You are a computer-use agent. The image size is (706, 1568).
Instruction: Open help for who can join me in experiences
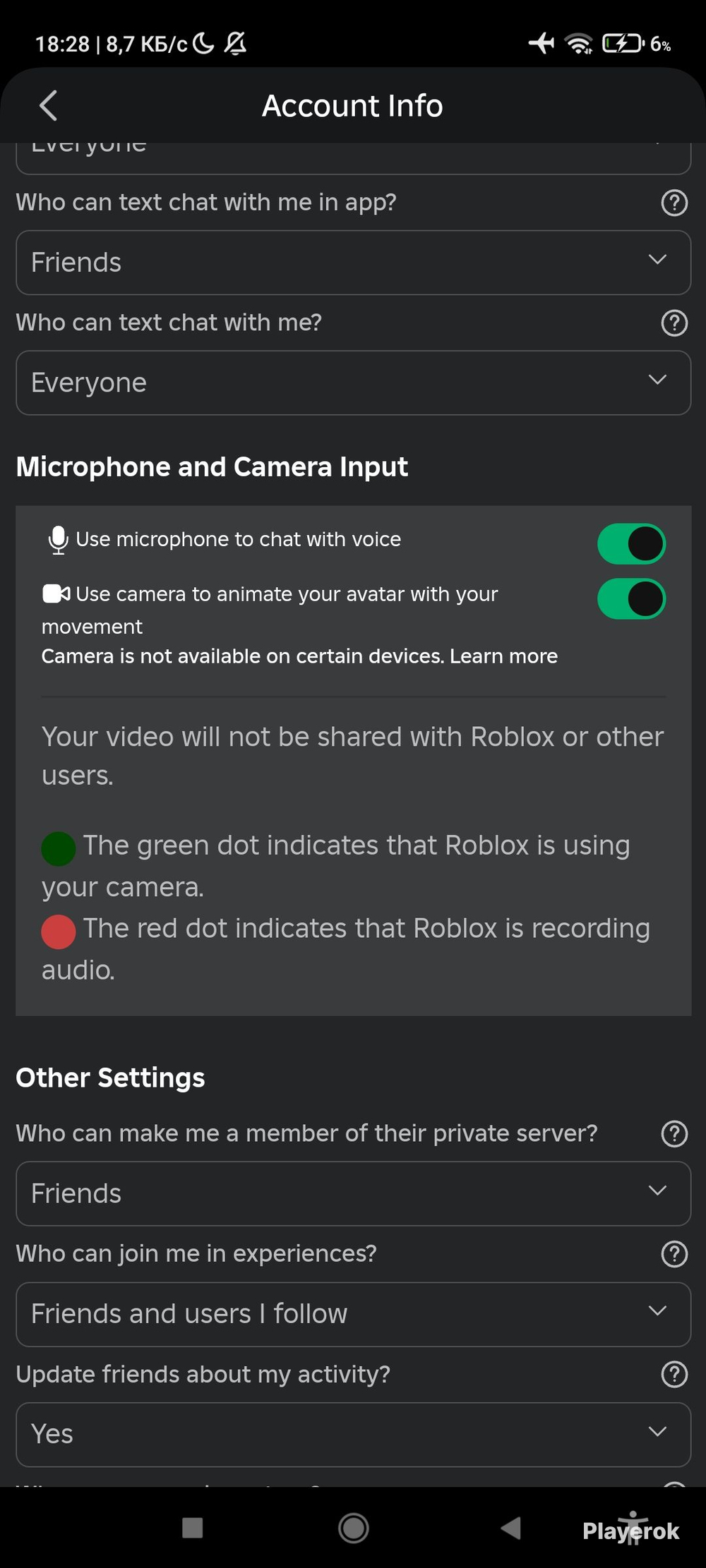pos(674,1254)
